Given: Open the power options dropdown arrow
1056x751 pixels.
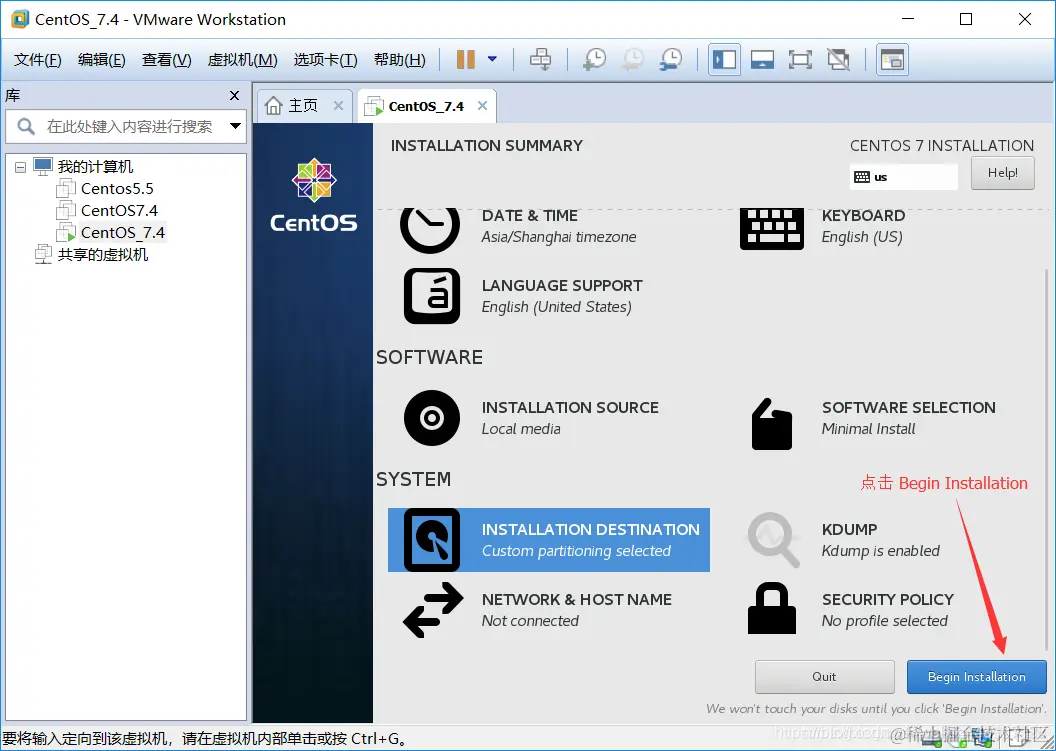Looking at the screenshot, I should pyautogui.click(x=492, y=59).
